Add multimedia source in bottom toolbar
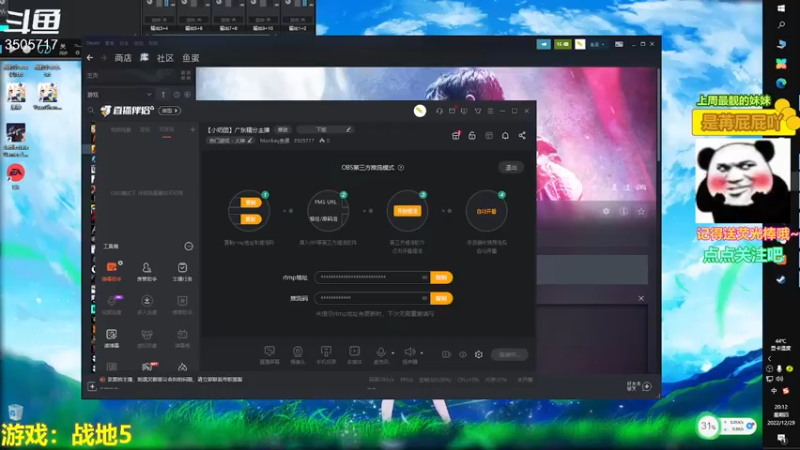The image size is (800, 450). 354,354
